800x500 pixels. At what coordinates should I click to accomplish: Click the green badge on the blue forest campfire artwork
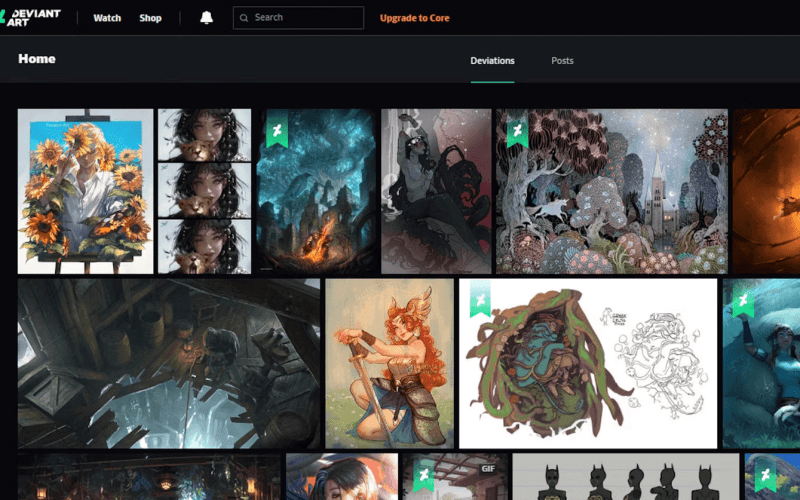(x=277, y=129)
